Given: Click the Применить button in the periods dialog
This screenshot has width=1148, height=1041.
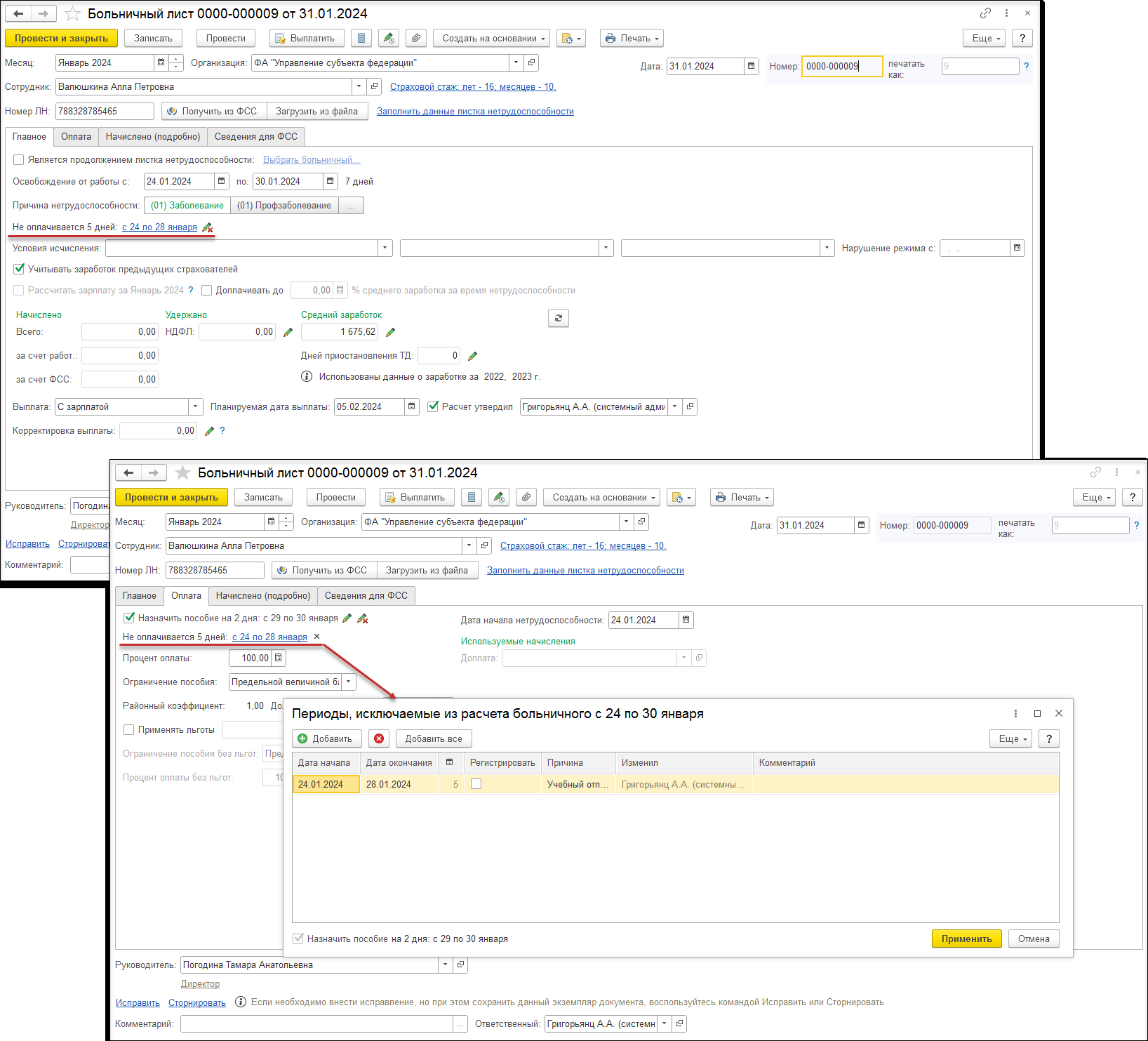Looking at the screenshot, I should point(967,939).
